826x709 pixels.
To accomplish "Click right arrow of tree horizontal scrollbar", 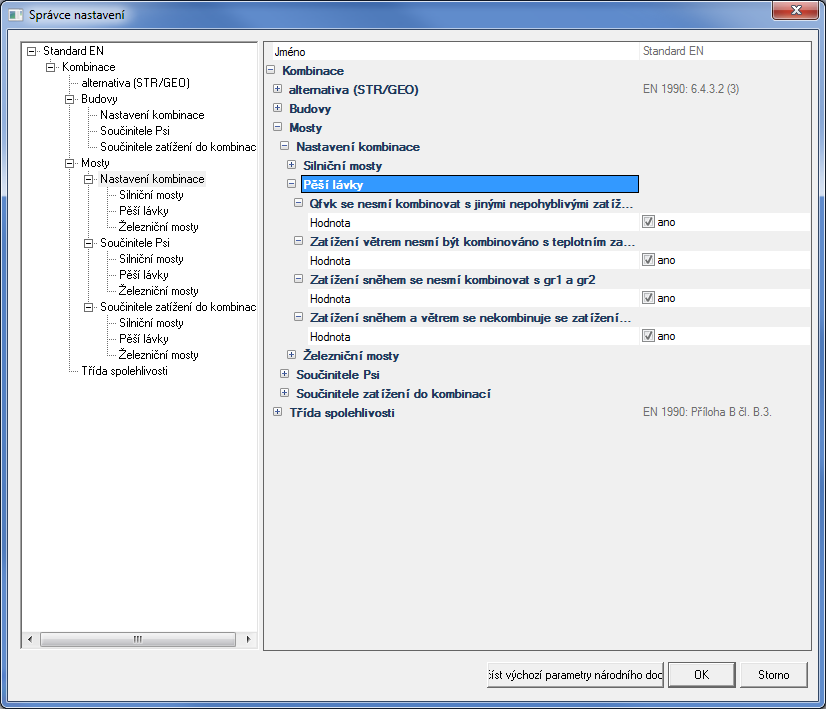I will pyautogui.click(x=248, y=639).
